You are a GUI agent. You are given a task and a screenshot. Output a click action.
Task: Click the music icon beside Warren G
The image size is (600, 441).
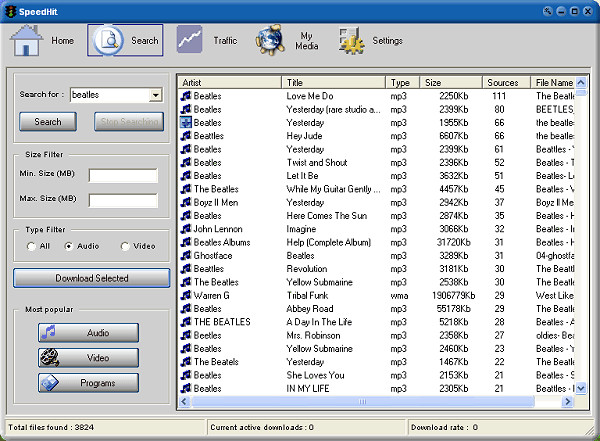[186, 295]
